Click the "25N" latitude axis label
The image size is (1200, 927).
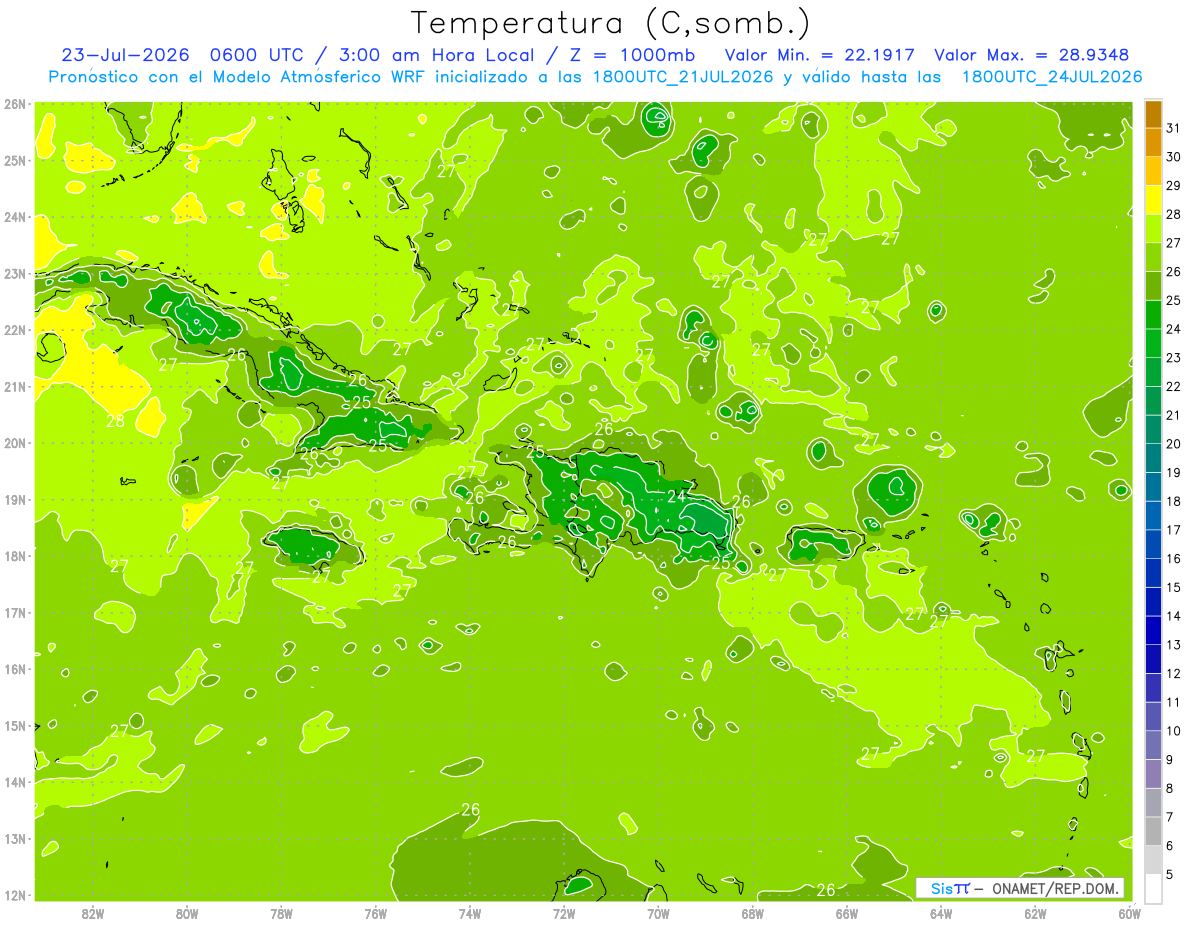pyautogui.click(x=15, y=160)
